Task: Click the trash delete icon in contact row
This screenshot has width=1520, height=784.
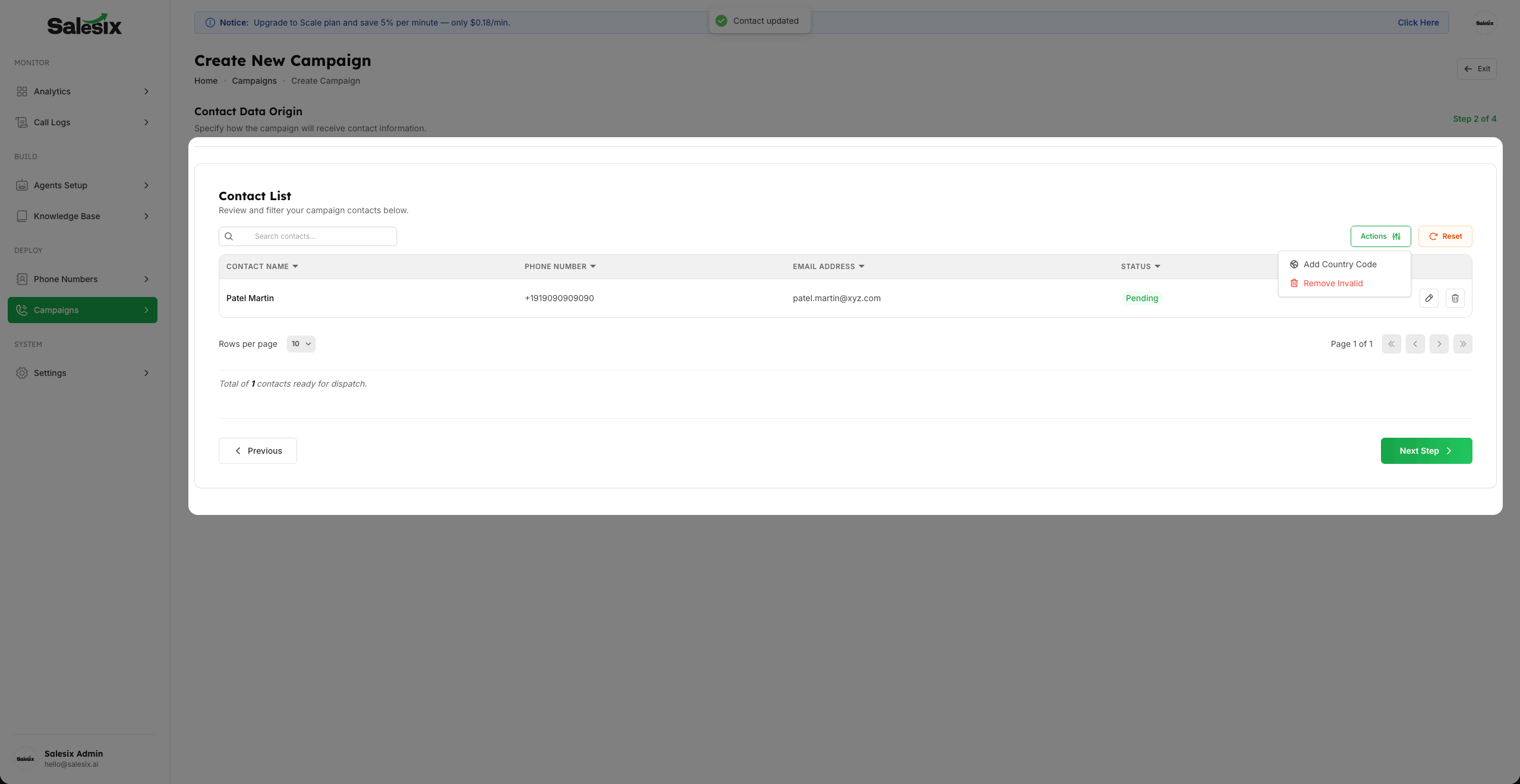Action: 1455,298
